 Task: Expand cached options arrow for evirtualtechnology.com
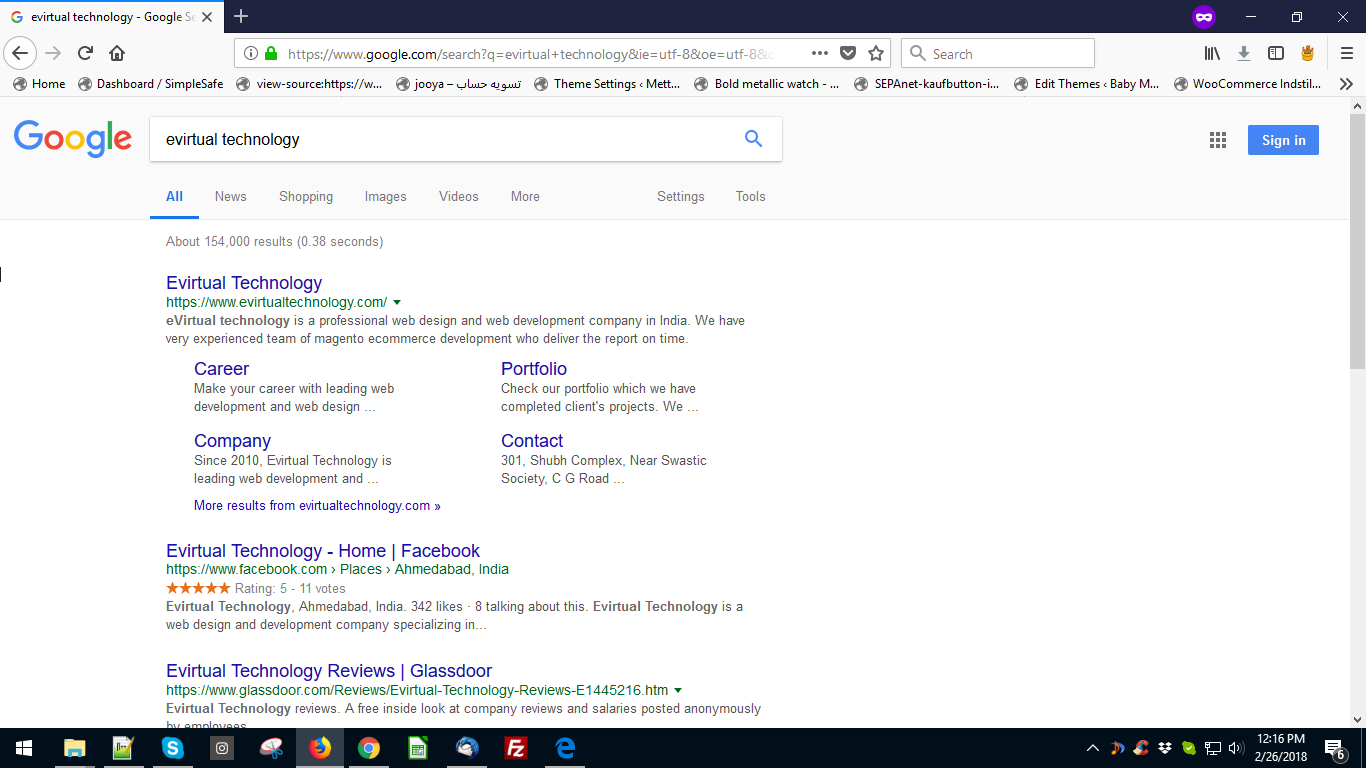pos(397,302)
